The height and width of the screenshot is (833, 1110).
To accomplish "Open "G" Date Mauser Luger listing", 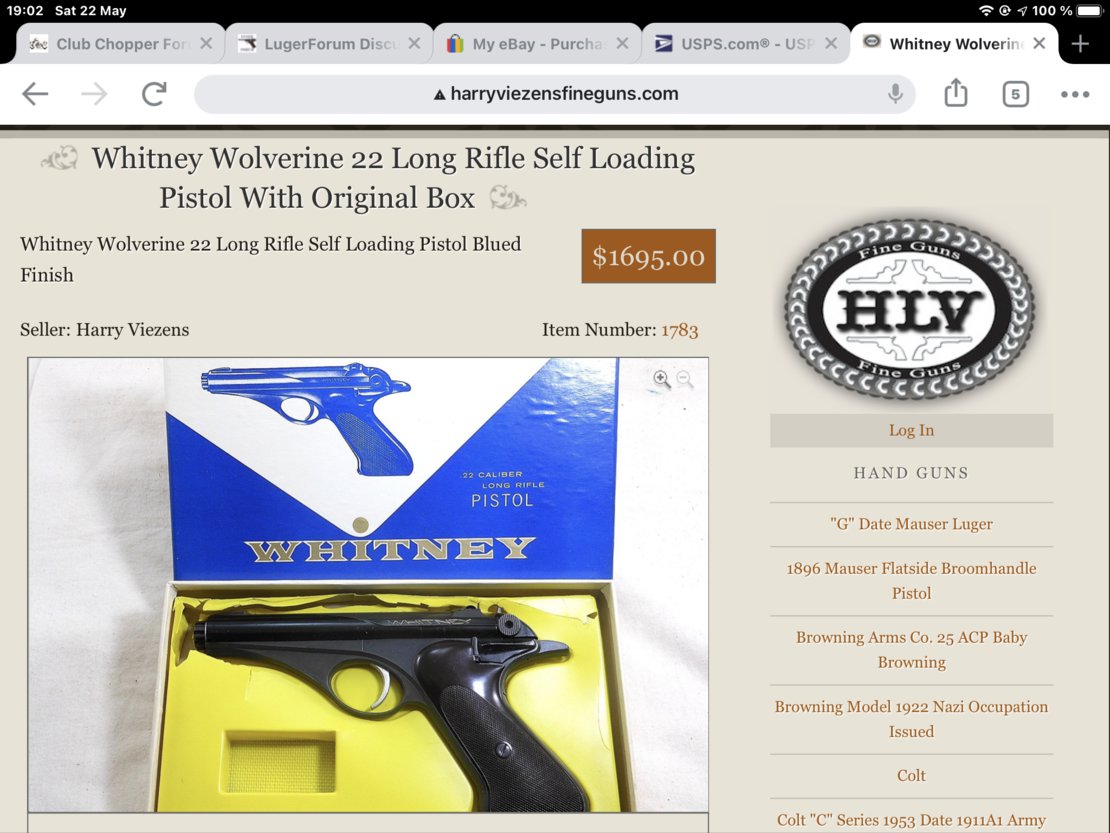I will (x=911, y=524).
